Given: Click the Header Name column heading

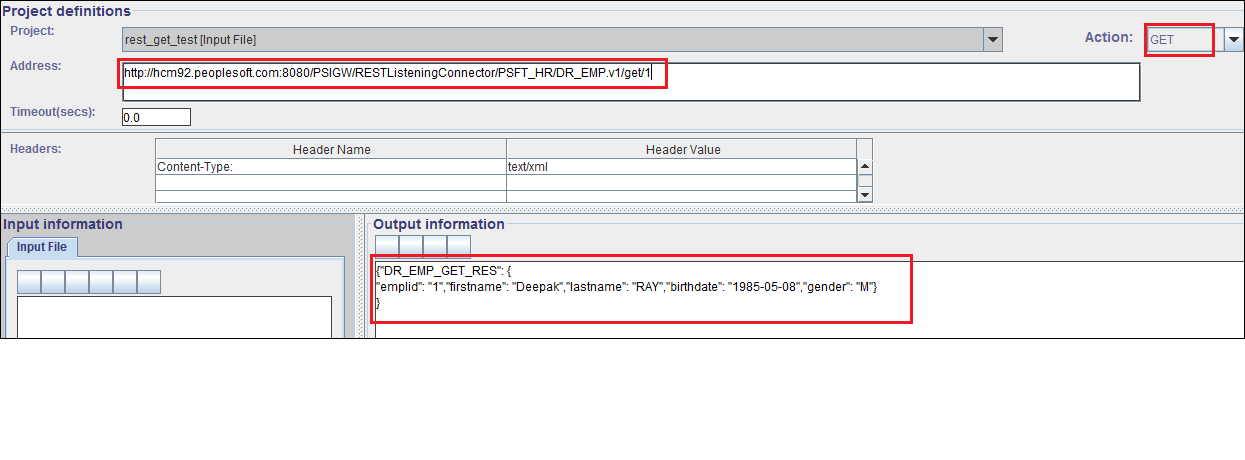Looking at the screenshot, I should coord(331,149).
